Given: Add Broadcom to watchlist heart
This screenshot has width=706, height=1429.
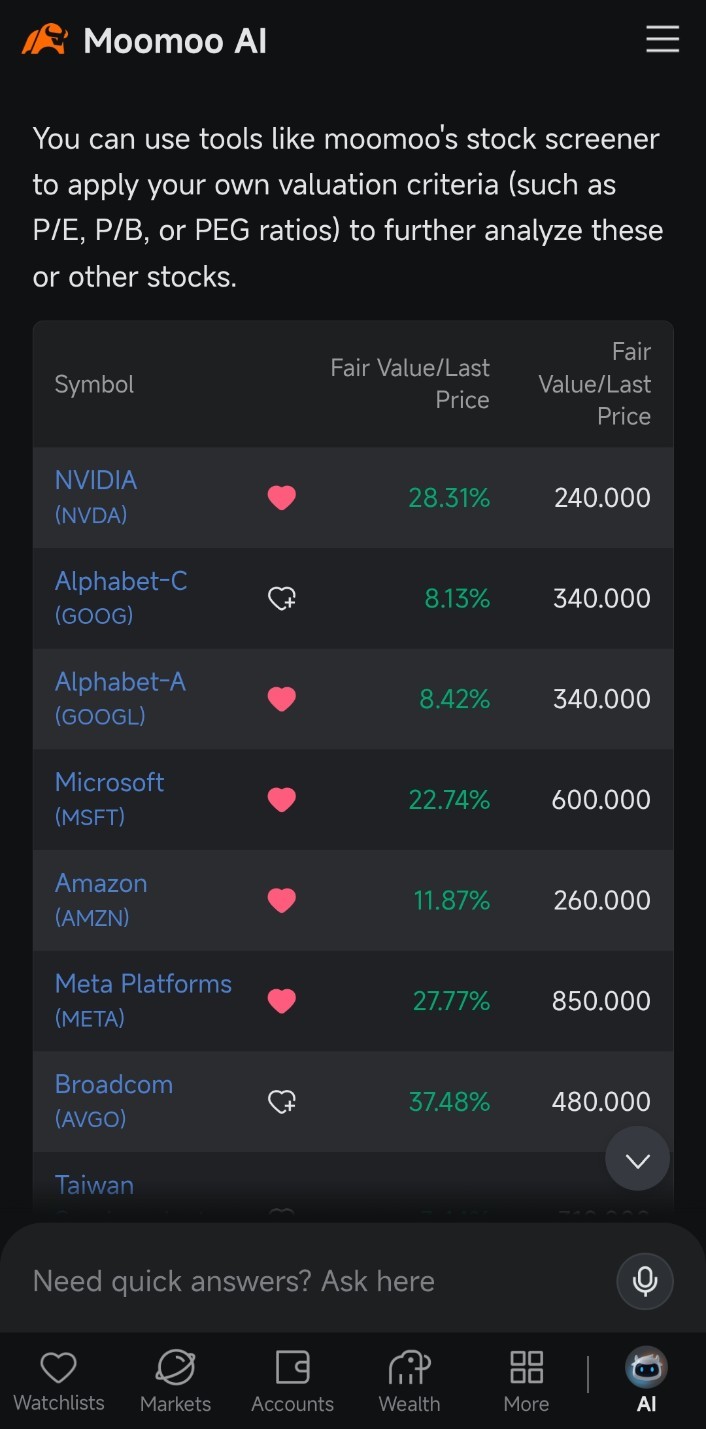Looking at the screenshot, I should pyautogui.click(x=282, y=1102).
